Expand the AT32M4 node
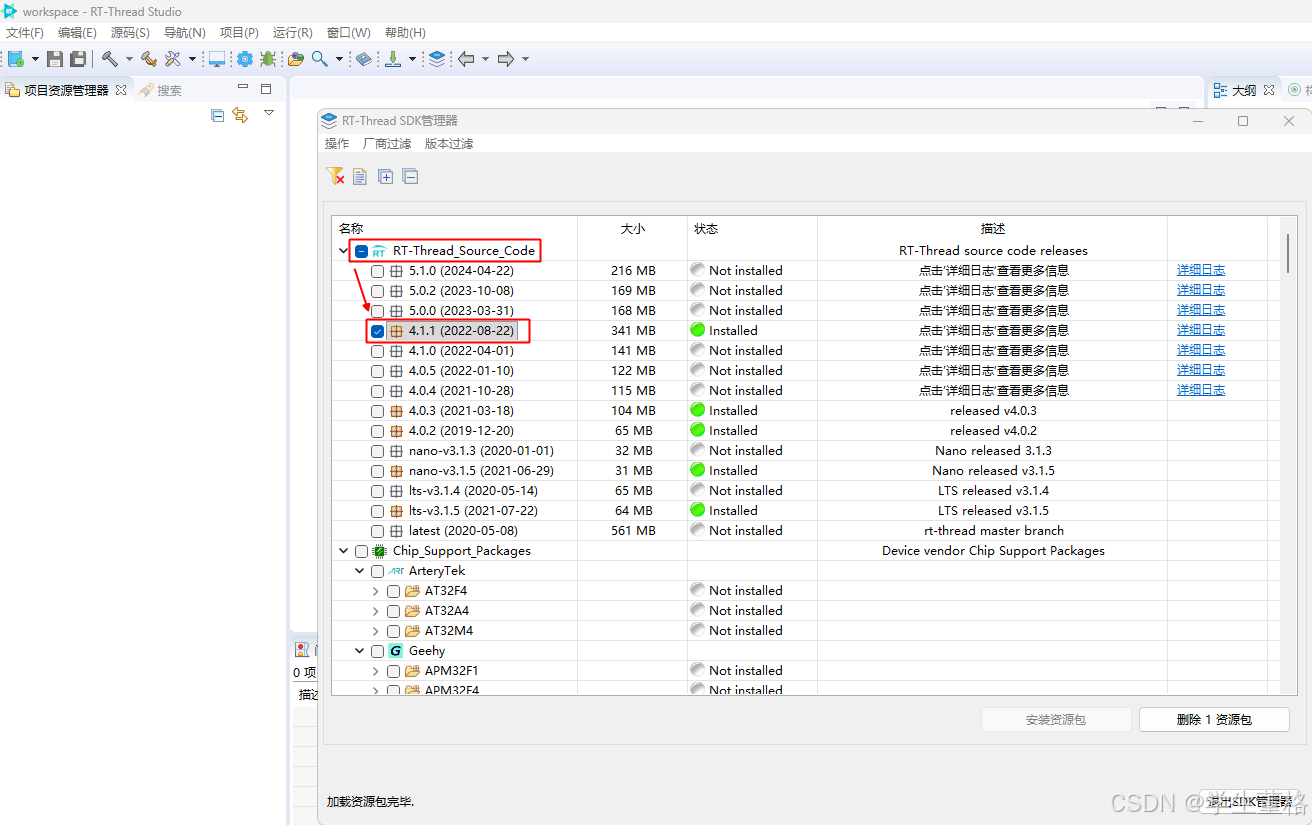Viewport: 1312px width, 825px height. click(376, 631)
